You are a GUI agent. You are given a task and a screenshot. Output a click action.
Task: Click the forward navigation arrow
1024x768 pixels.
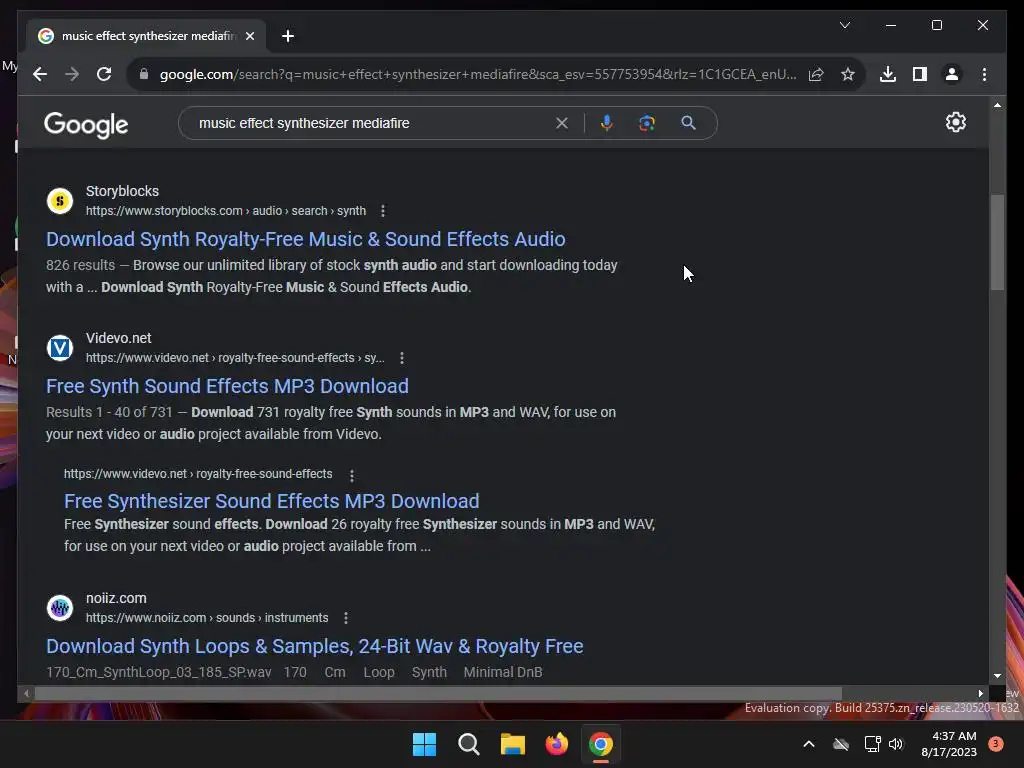72,74
